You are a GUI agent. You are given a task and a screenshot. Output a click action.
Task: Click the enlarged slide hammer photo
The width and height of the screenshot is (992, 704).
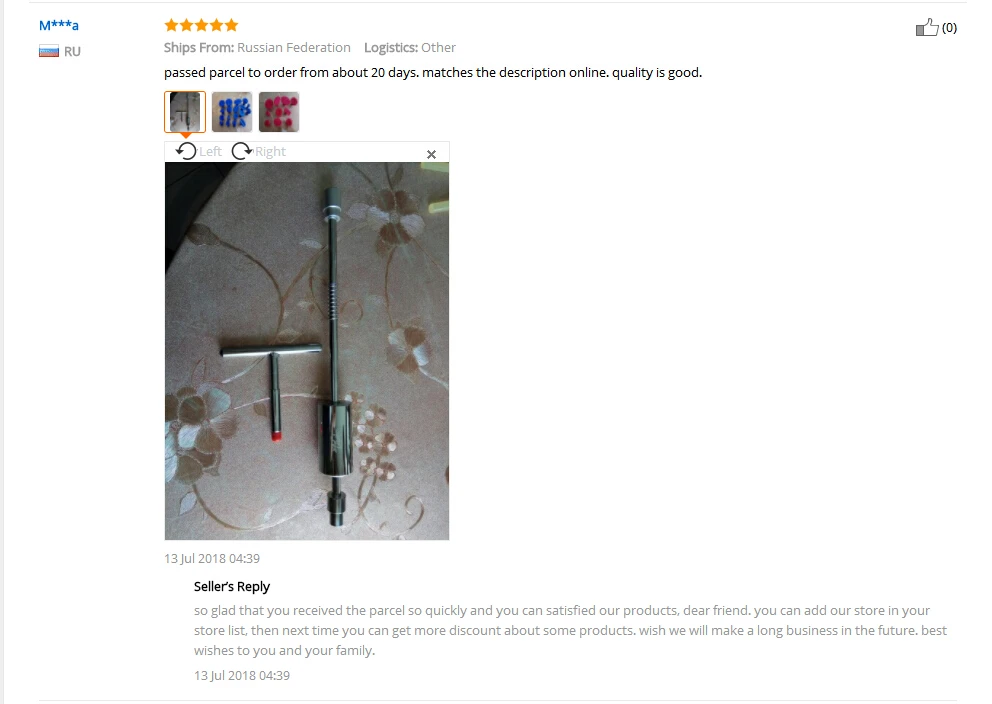pos(307,351)
